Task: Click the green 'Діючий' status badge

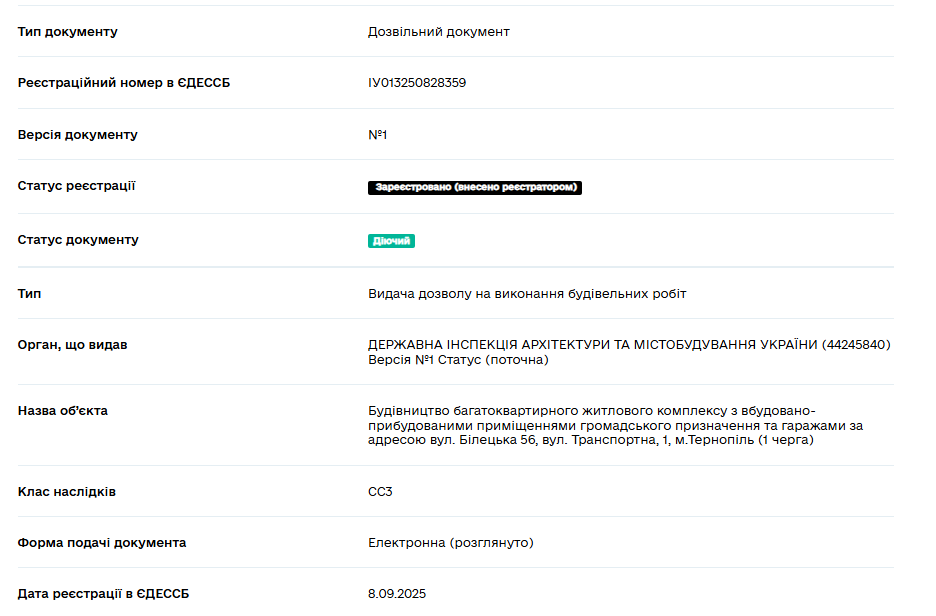Action: coord(391,241)
